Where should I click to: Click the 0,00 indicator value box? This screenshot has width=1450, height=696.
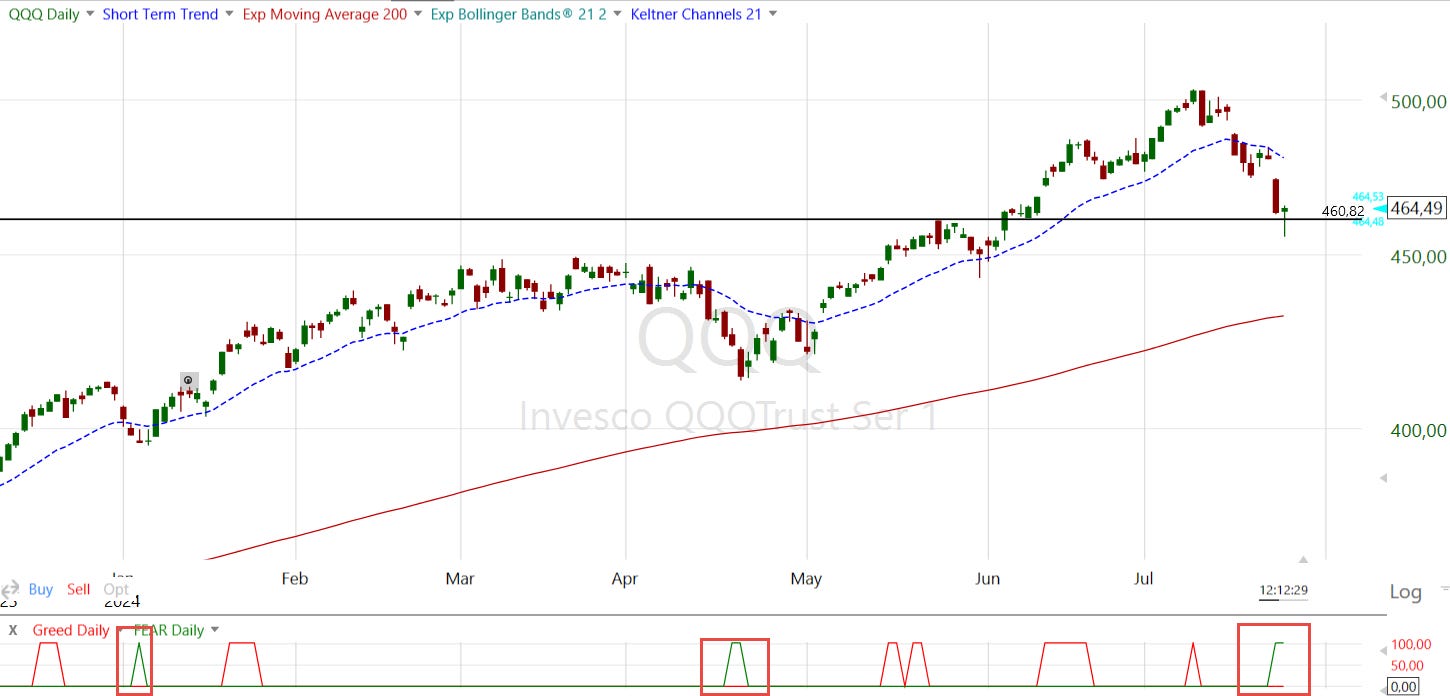pos(1405,687)
